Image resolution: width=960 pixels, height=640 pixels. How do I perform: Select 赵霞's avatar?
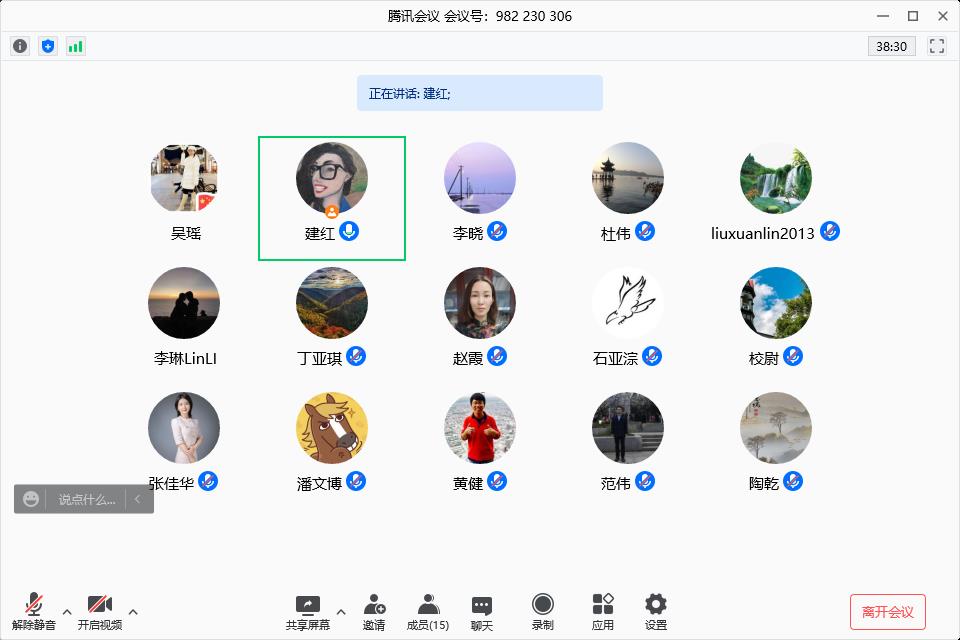[480, 303]
